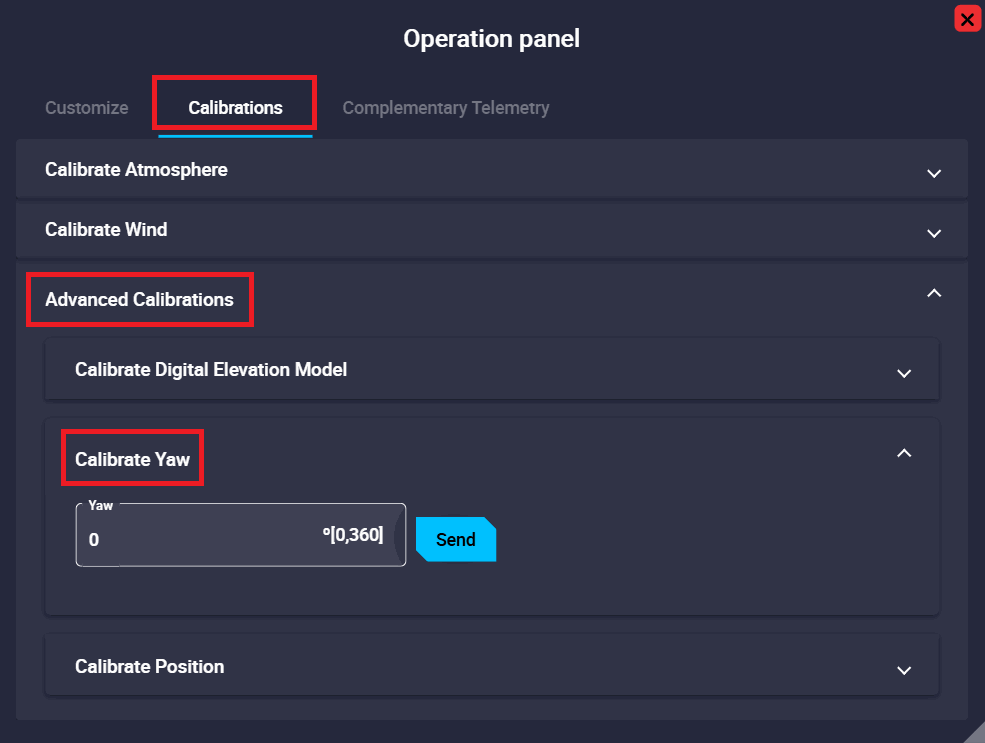Select the Calibrations tab
985x743 pixels.
point(235,108)
